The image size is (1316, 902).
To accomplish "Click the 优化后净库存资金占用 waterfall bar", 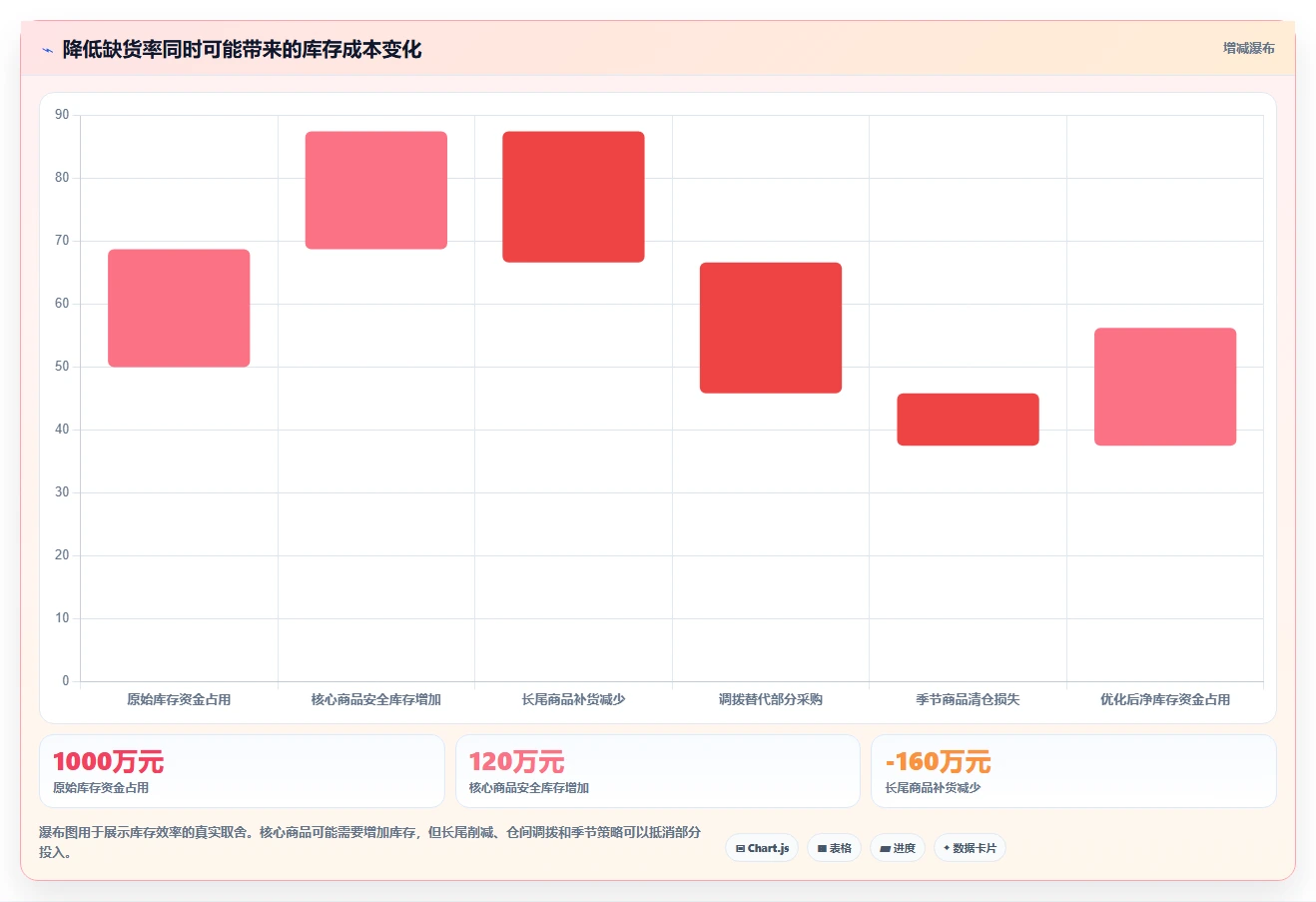I will (1165, 387).
